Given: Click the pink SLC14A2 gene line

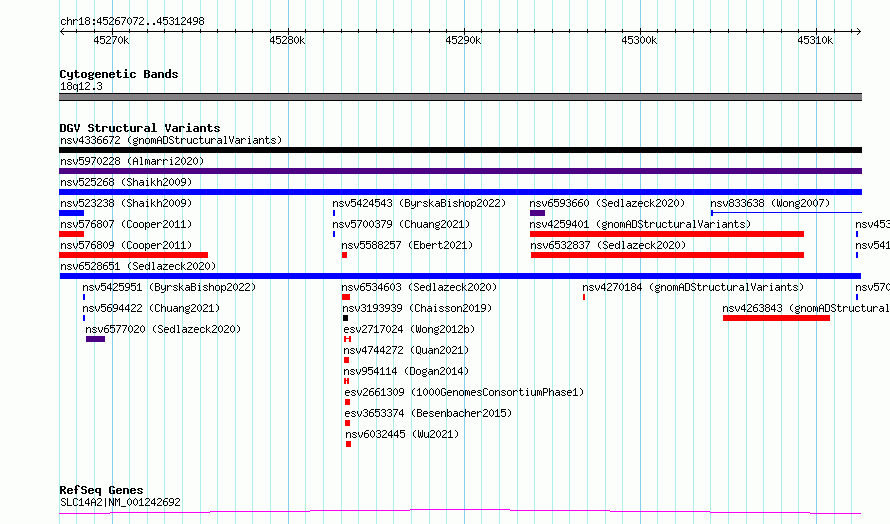Looking at the screenshot, I should (460, 512).
